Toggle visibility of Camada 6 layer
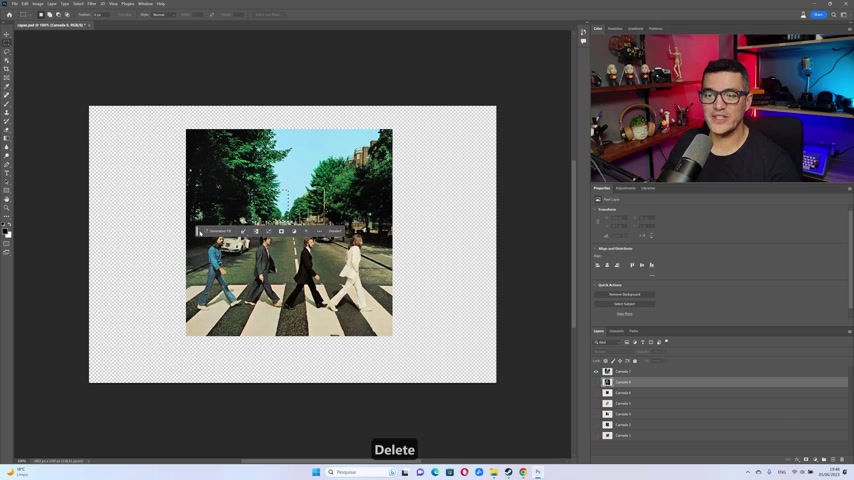 click(x=596, y=393)
